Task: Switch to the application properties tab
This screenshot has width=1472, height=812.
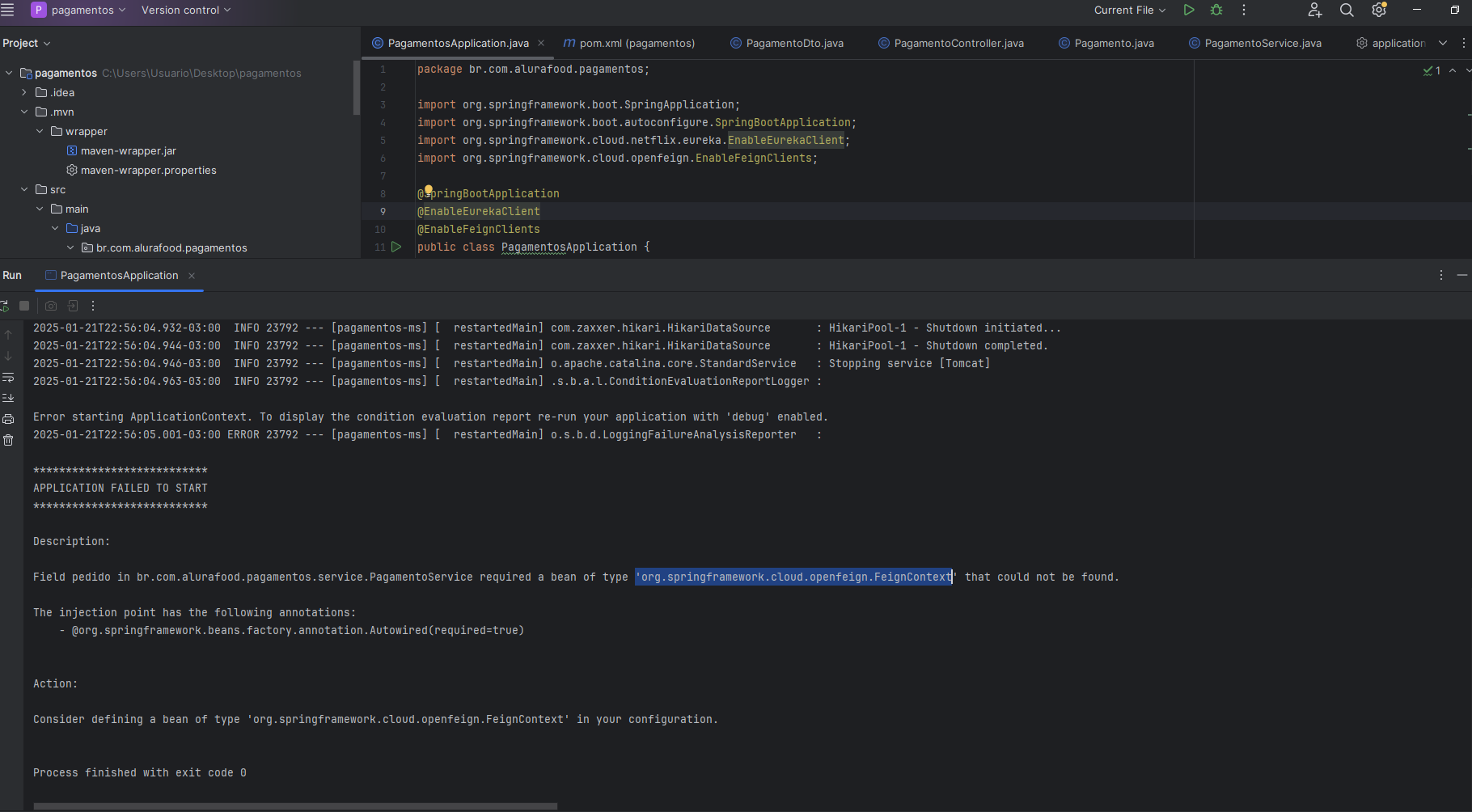Action: tap(1391, 43)
